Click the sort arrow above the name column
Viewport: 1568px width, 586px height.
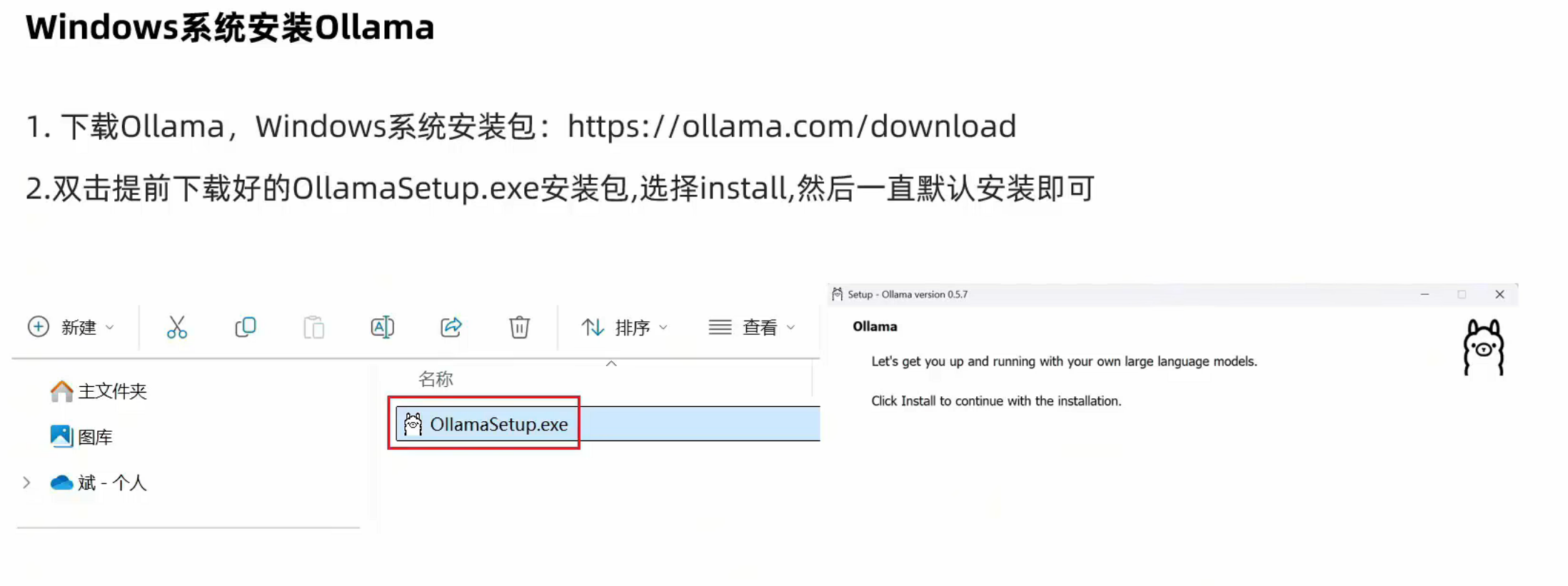pyautogui.click(x=611, y=364)
